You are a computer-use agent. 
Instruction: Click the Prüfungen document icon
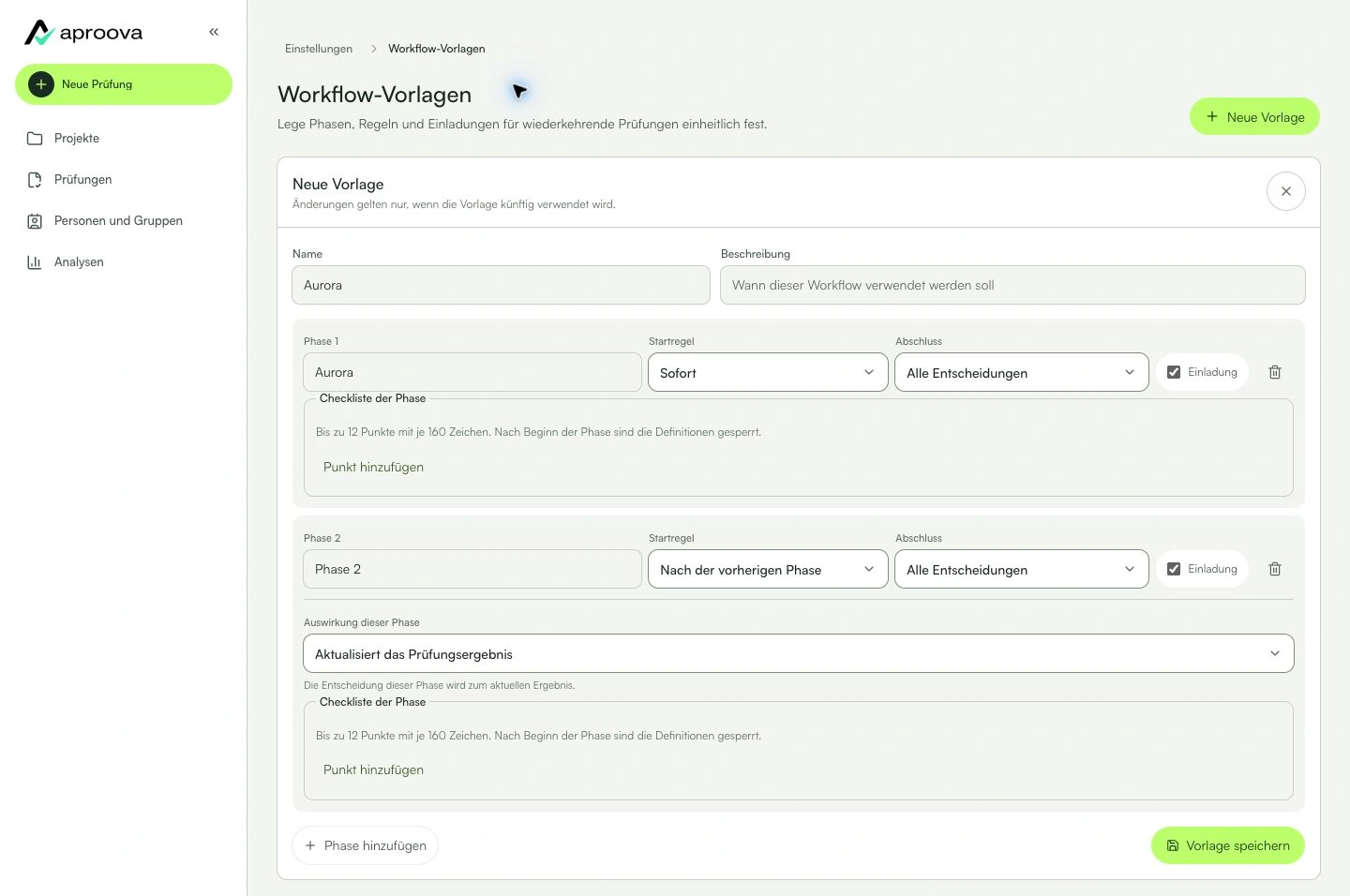tap(35, 180)
